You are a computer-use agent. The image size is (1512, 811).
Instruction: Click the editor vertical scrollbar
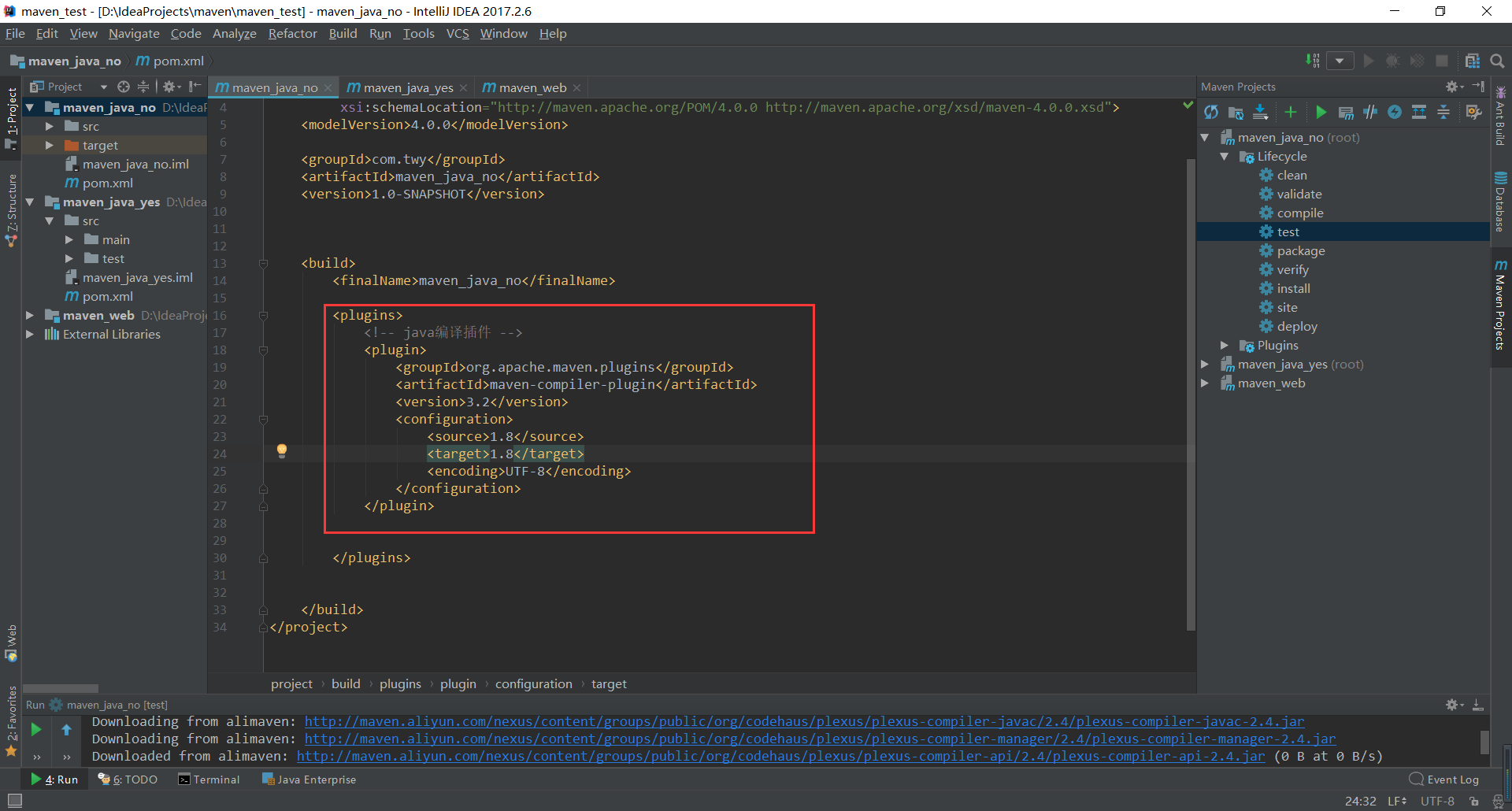(x=1191, y=394)
